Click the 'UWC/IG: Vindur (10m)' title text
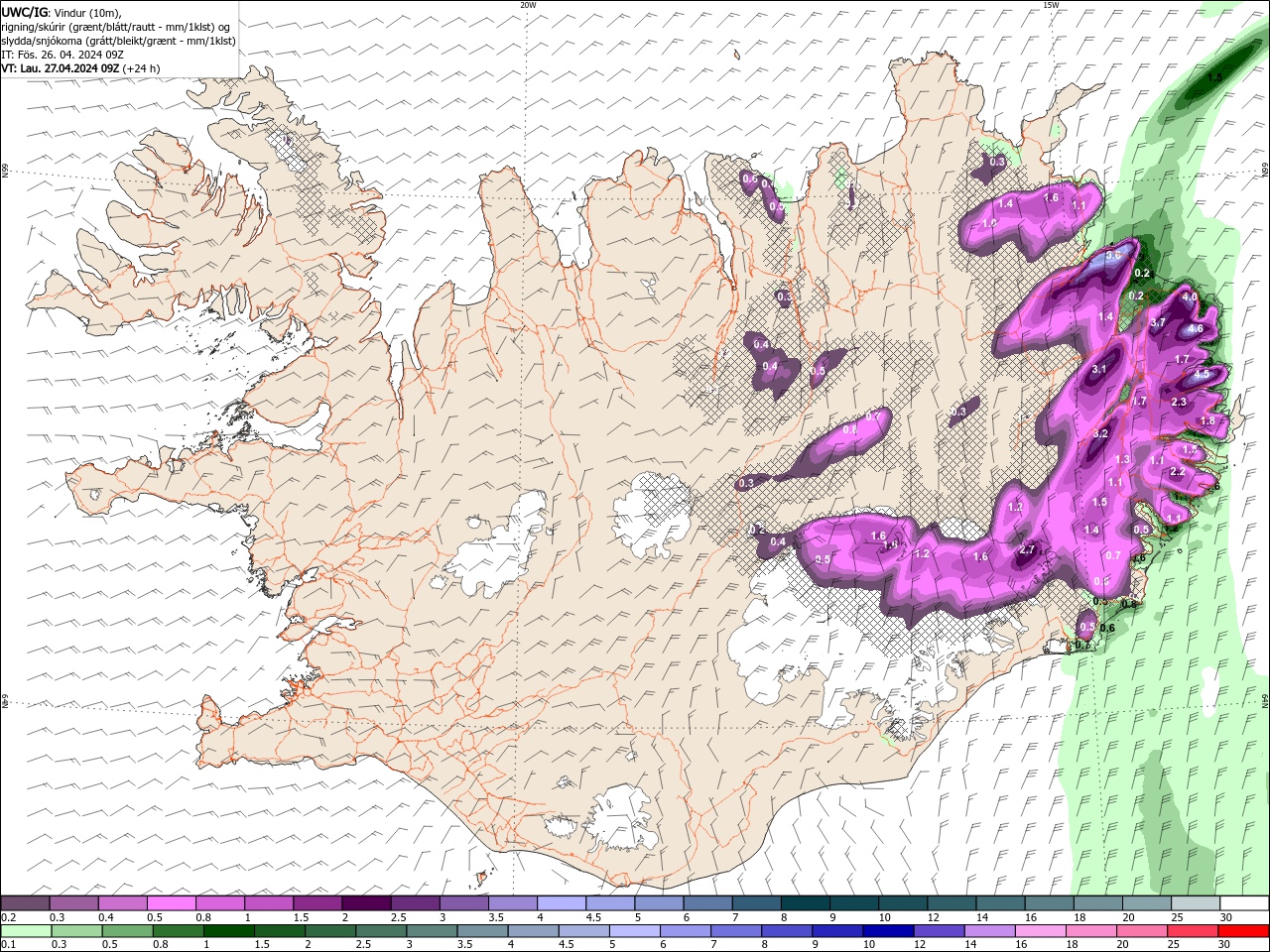This screenshot has height=952, width=1270. pyautogui.click(x=62, y=12)
